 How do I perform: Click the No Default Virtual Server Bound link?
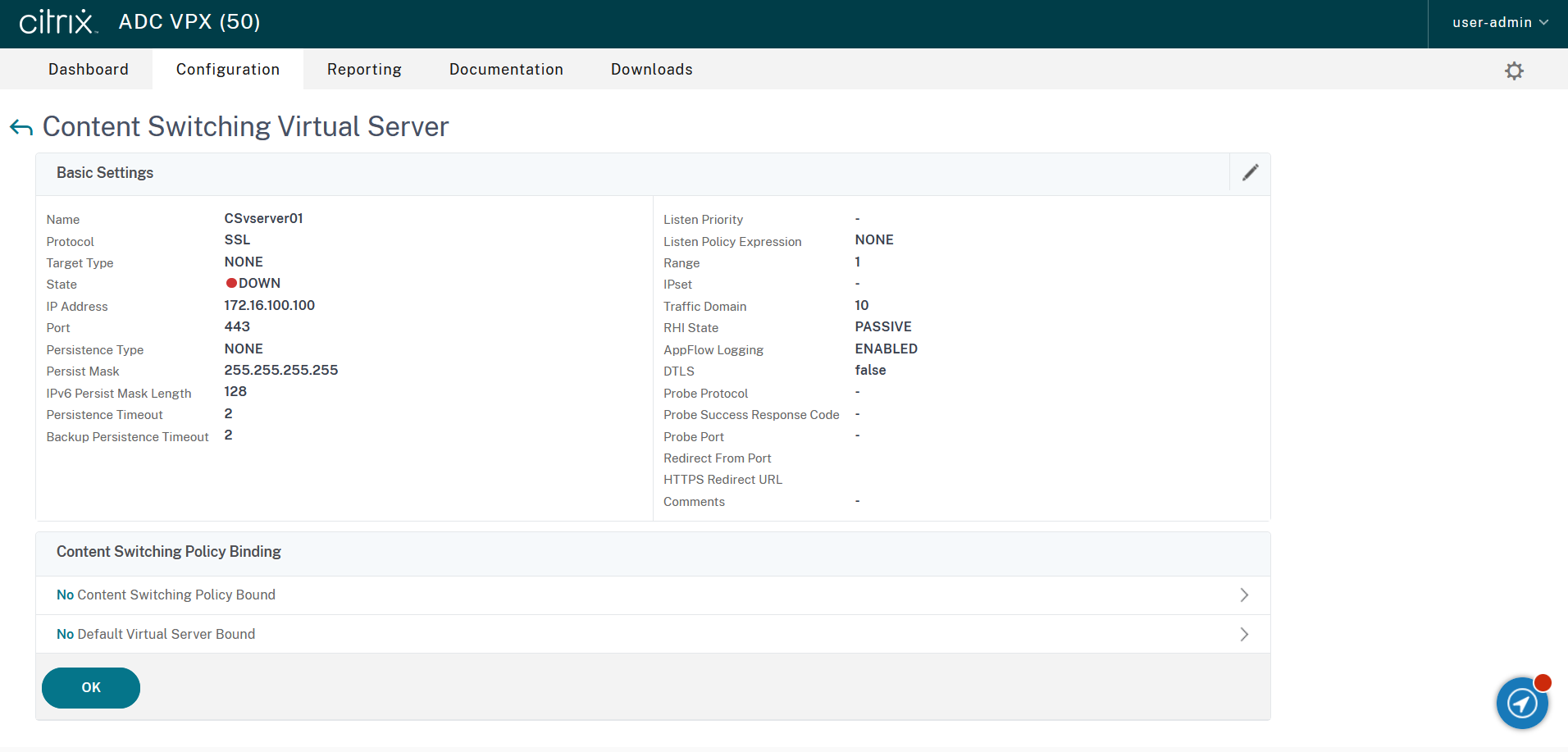click(156, 635)
